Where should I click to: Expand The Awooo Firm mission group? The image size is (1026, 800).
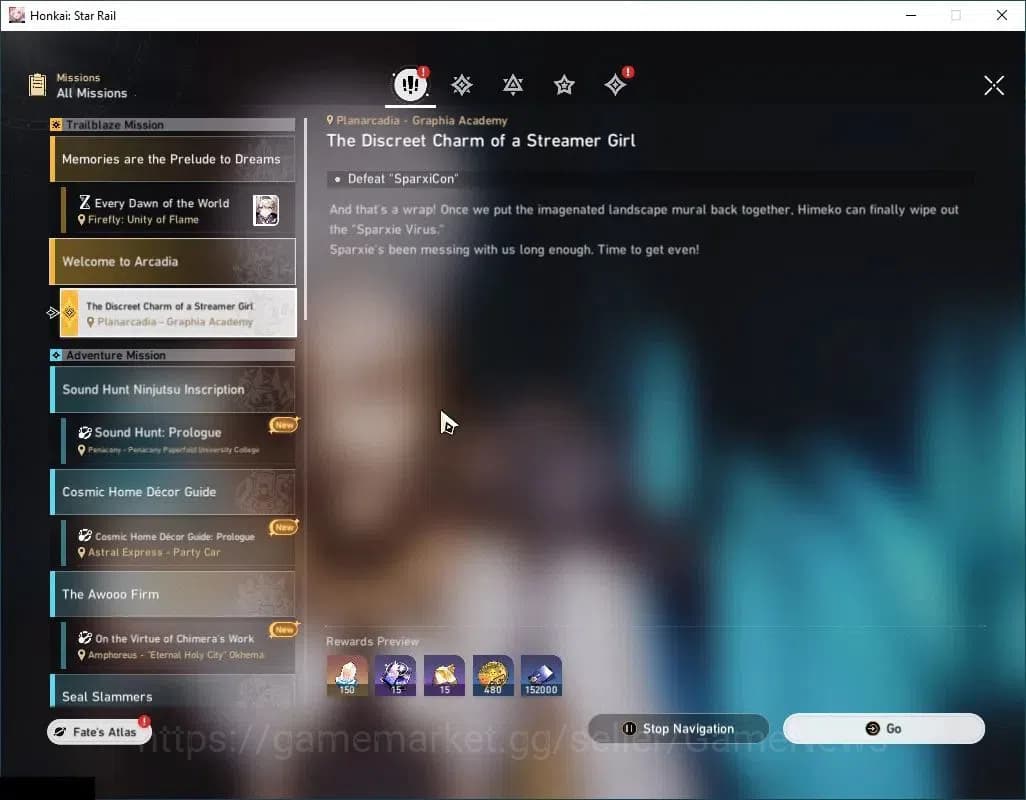tap(172, 594)
